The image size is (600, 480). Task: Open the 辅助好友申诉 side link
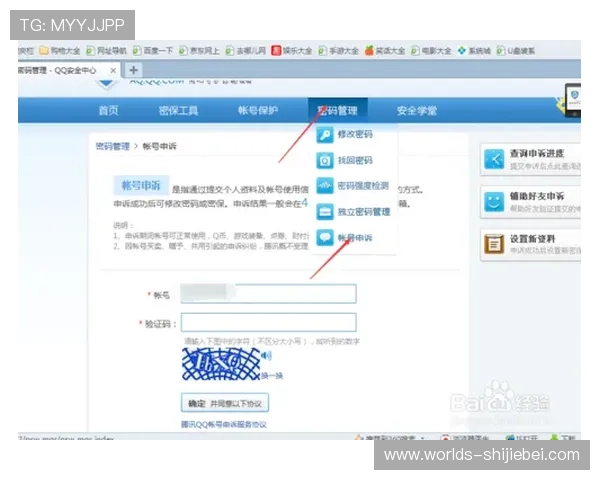pyautogui.click(x=537, y=196)
